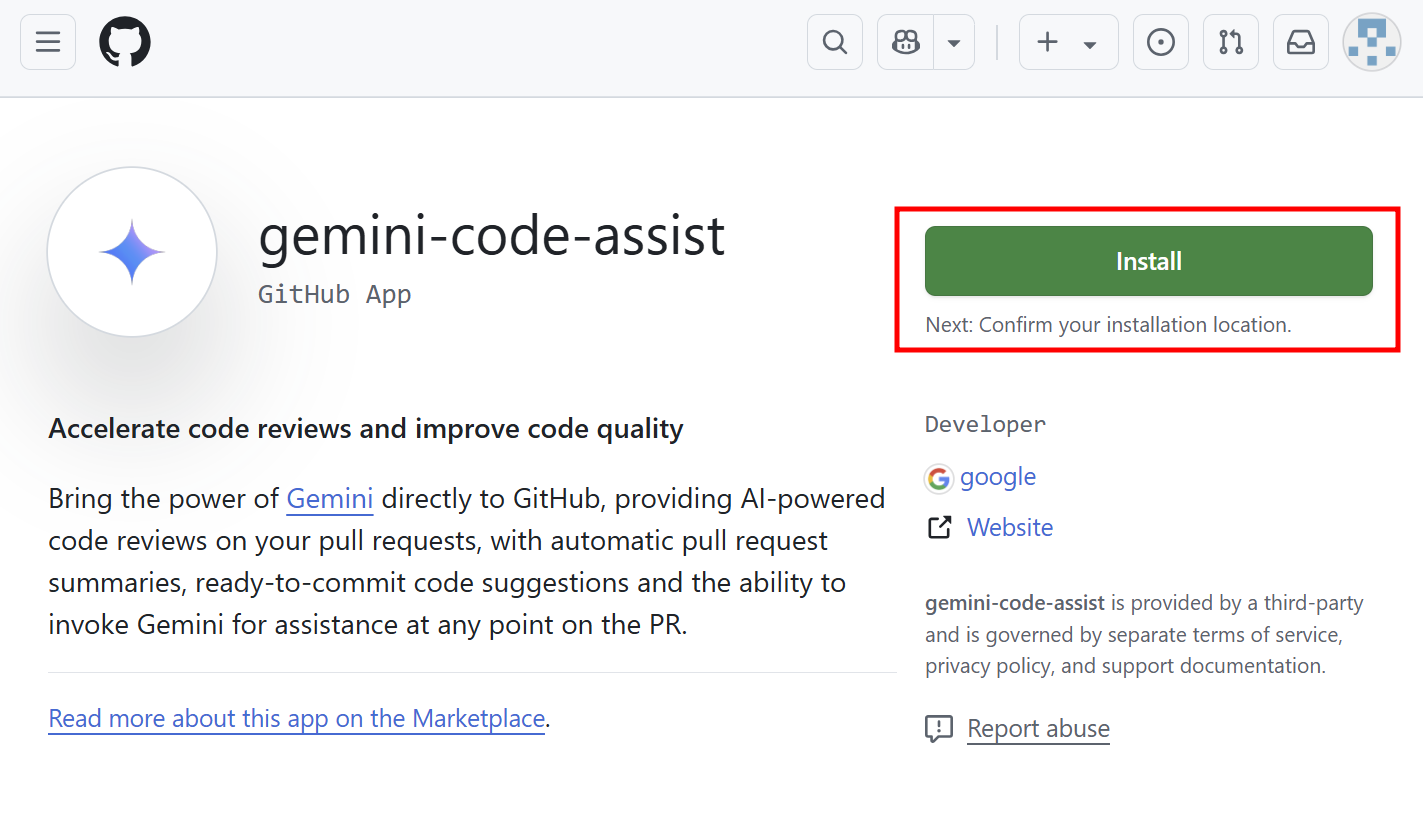Viewport: 1423px width, 817px height.
Task: Click the GitHub Copilot icon
Action: tap(904, 42)
